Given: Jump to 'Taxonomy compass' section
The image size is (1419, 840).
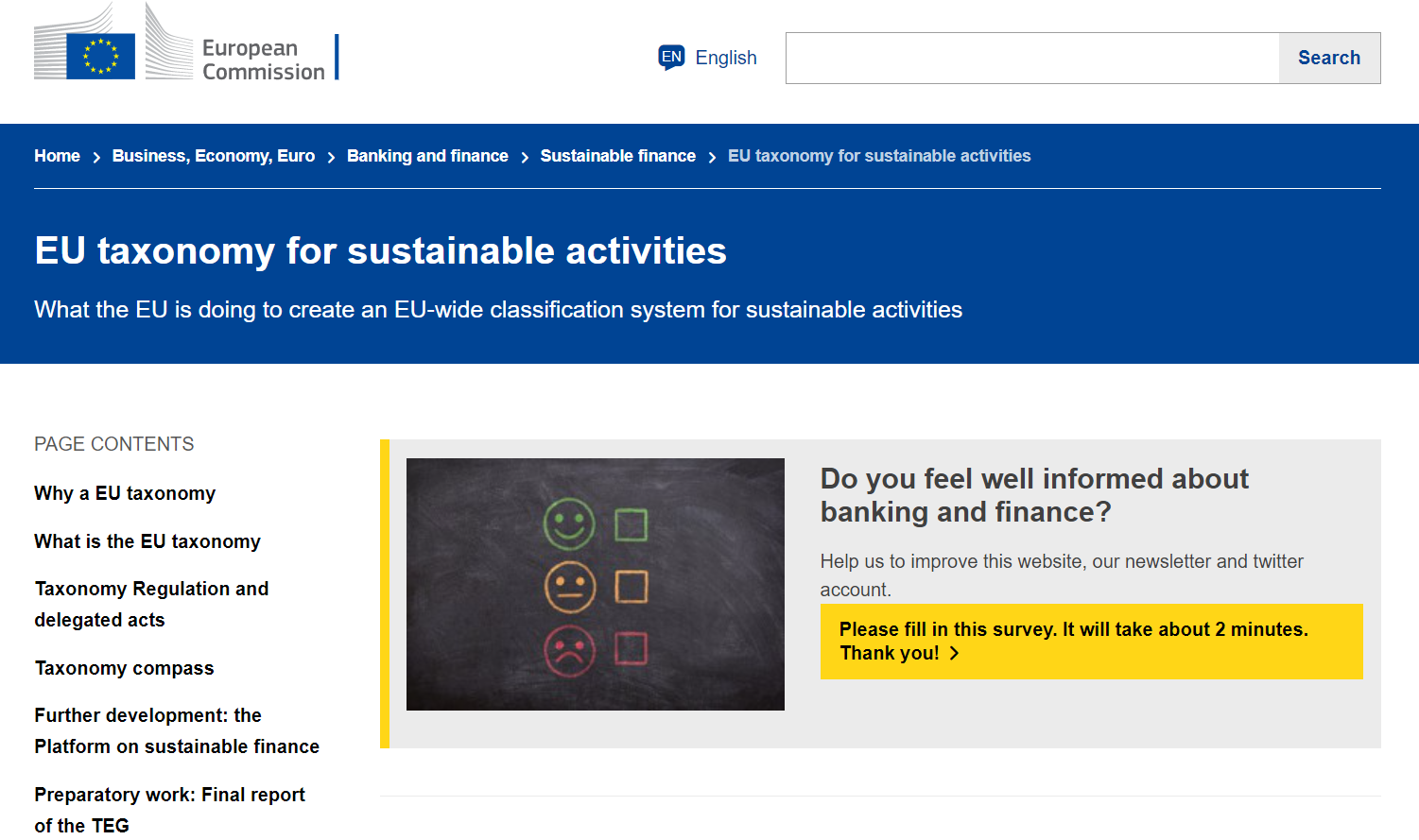Looking at the screenshot, I should [x=124, y=668].
